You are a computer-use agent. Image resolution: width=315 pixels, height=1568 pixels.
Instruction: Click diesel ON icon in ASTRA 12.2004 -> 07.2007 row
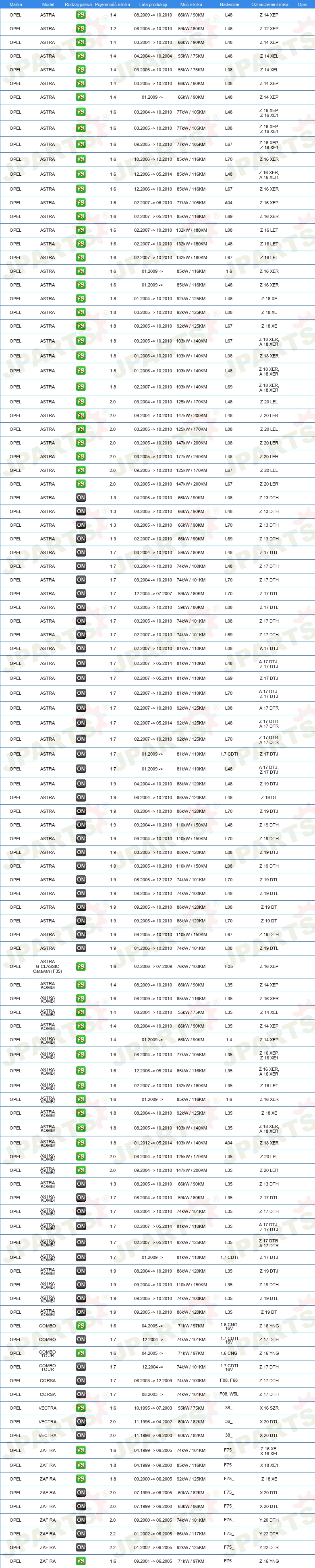[80, 594]
